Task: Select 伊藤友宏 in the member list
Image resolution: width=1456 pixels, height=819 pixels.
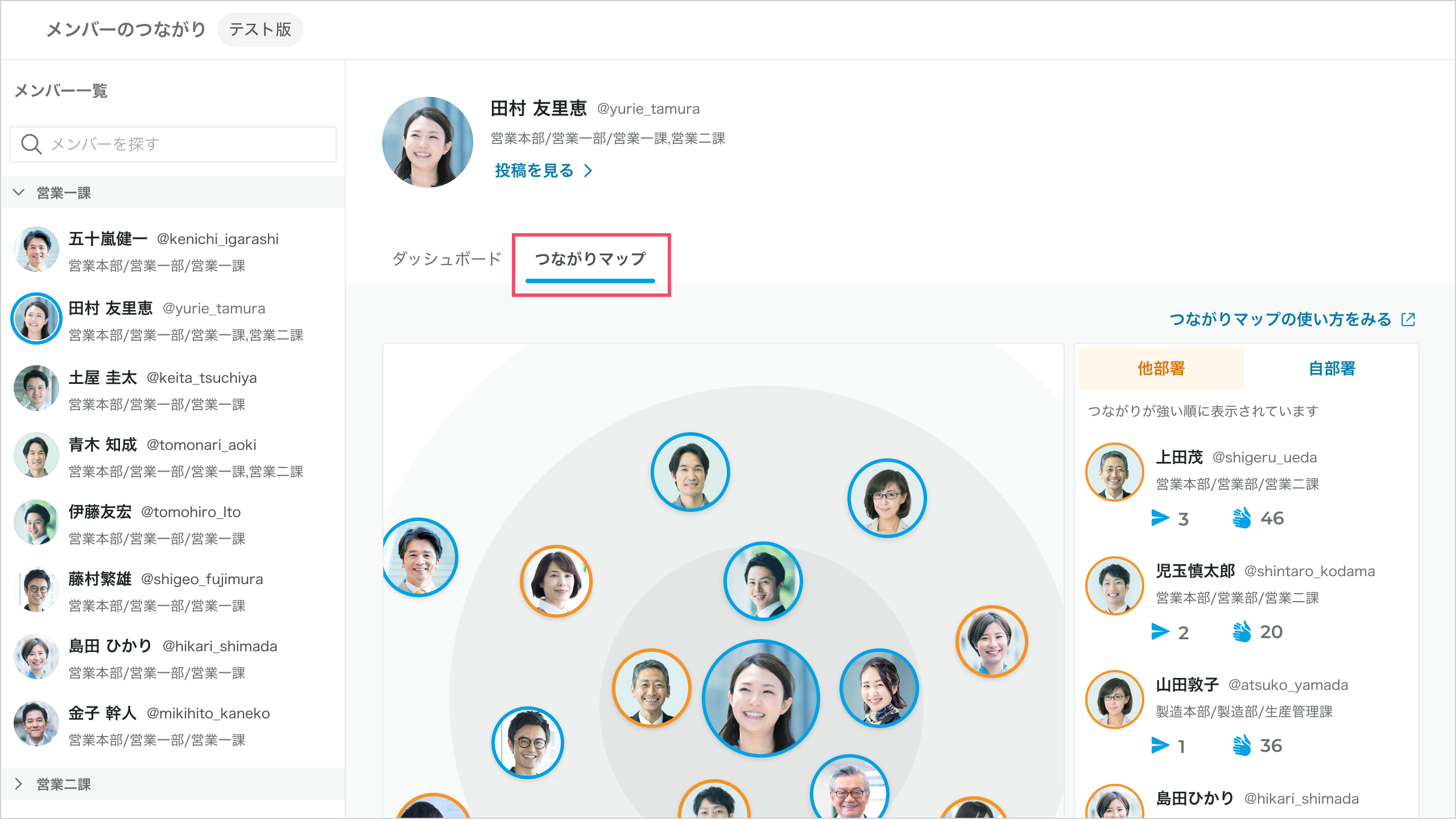Action: pos(173,524)
